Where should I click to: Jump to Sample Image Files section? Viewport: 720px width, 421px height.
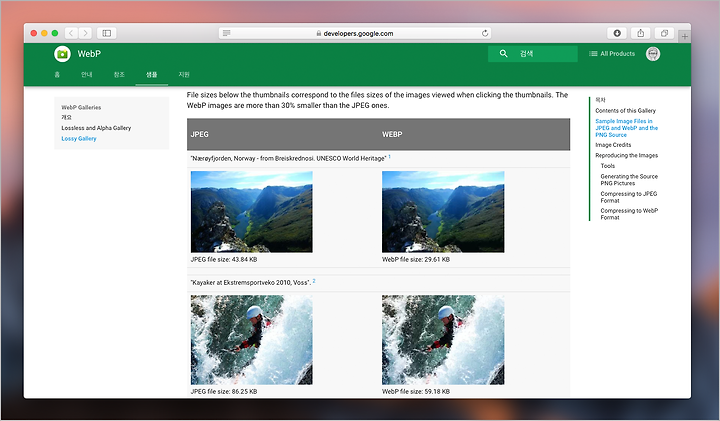click(x=626, y=128)
